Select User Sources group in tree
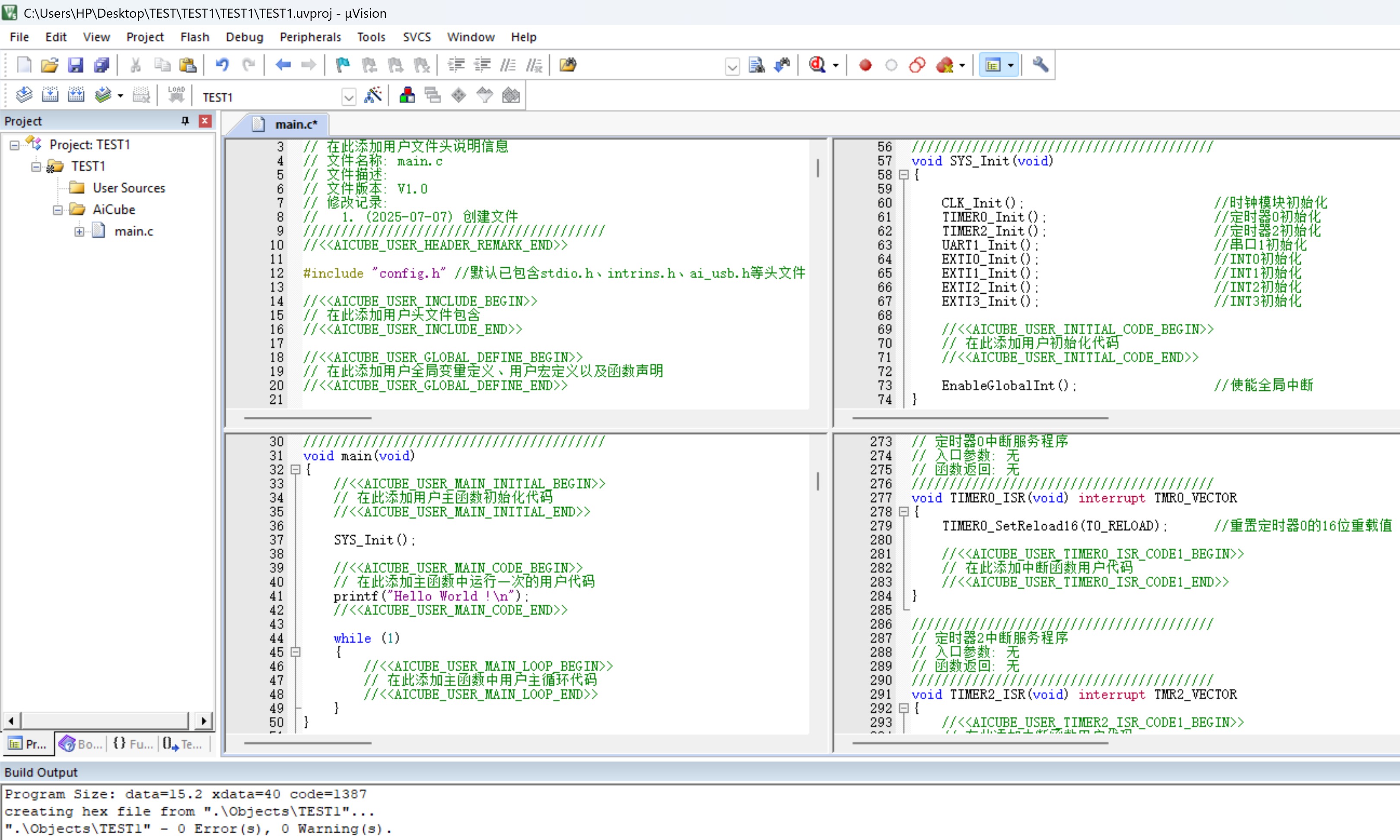The height and width of the screenshot is (840, 1400). [129, 188]
